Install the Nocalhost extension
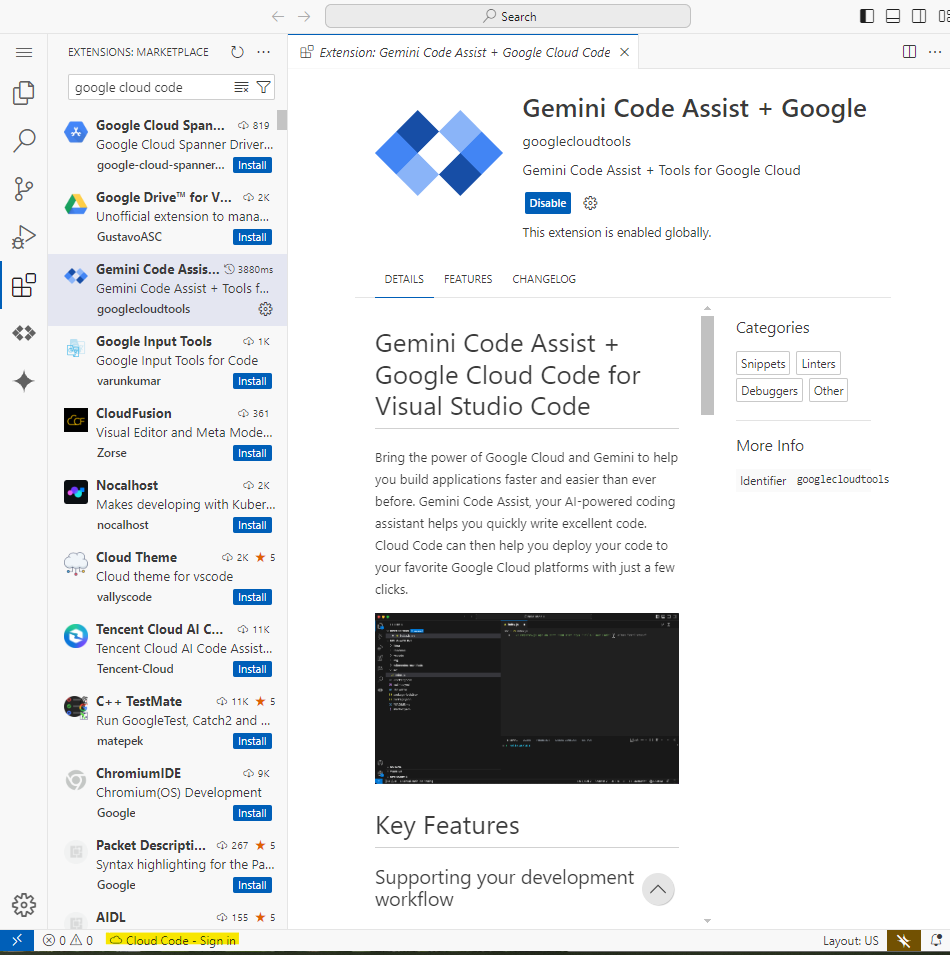The height and width of the screenshot is (955, 950). tap(252, 525)
